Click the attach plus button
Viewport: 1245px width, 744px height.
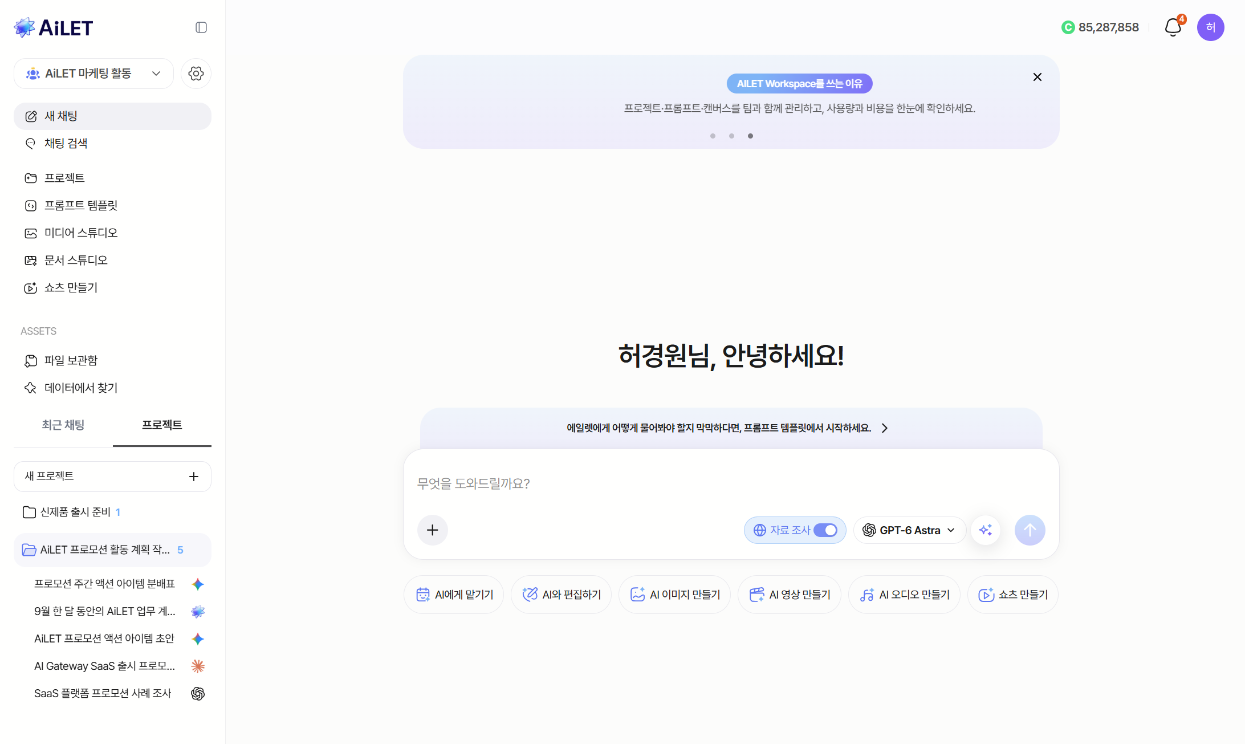(432, 530)
